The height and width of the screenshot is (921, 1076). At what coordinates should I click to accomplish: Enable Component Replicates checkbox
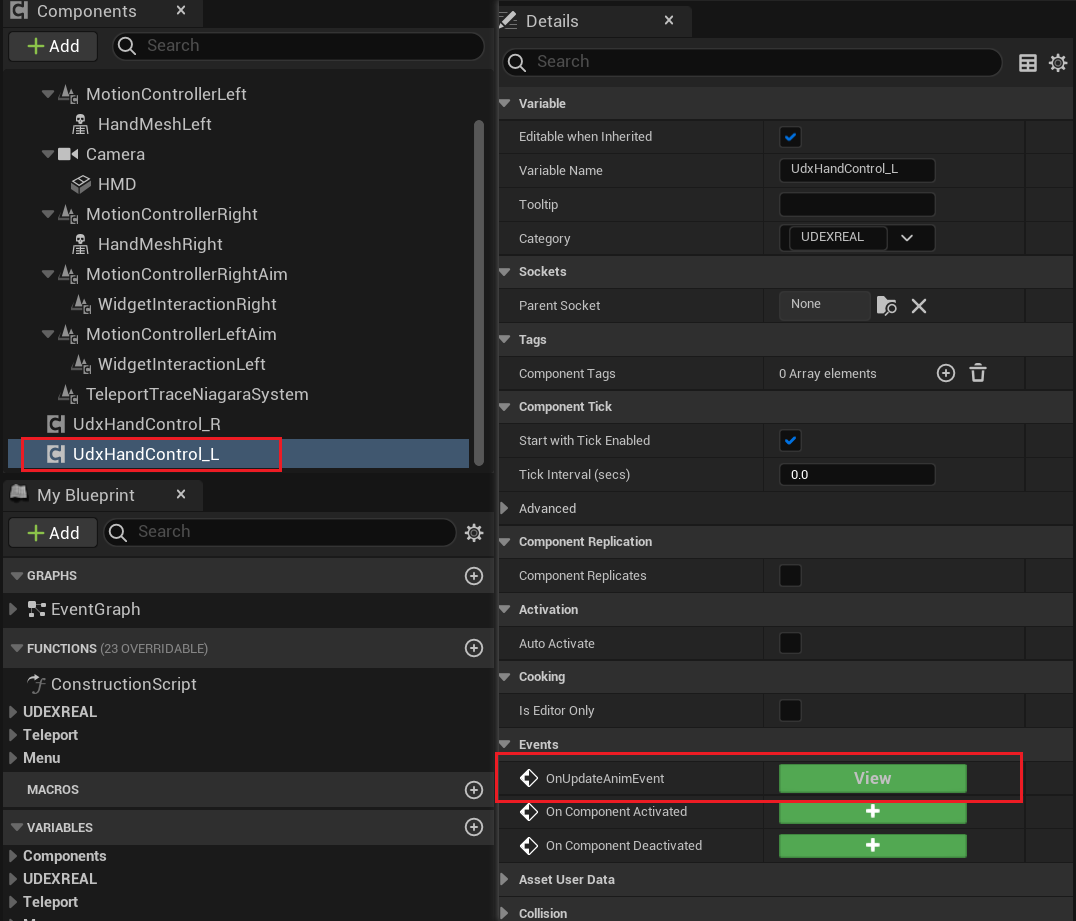790,576
